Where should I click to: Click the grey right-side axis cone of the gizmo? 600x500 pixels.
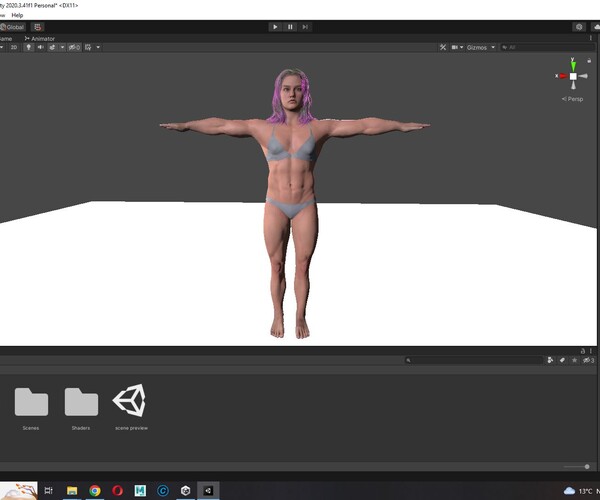[x=583, y=76]
